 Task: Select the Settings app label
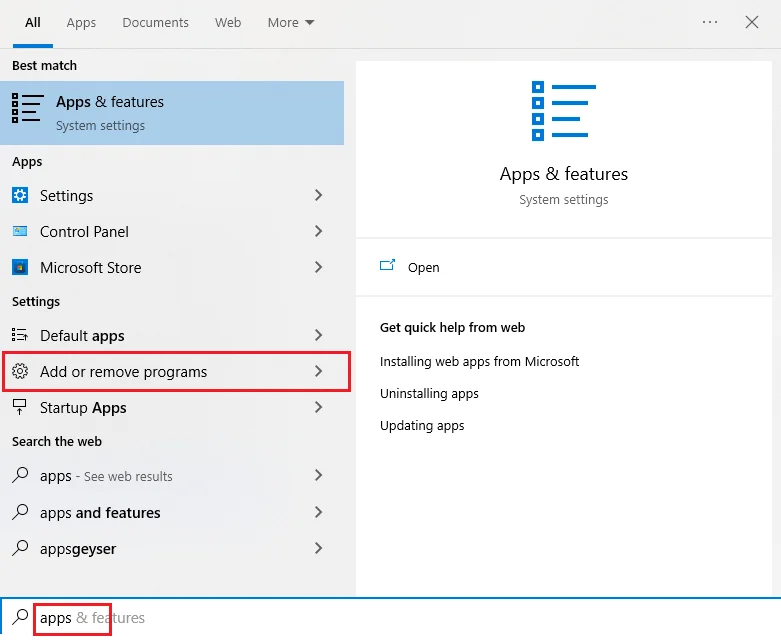click(66, 196)
